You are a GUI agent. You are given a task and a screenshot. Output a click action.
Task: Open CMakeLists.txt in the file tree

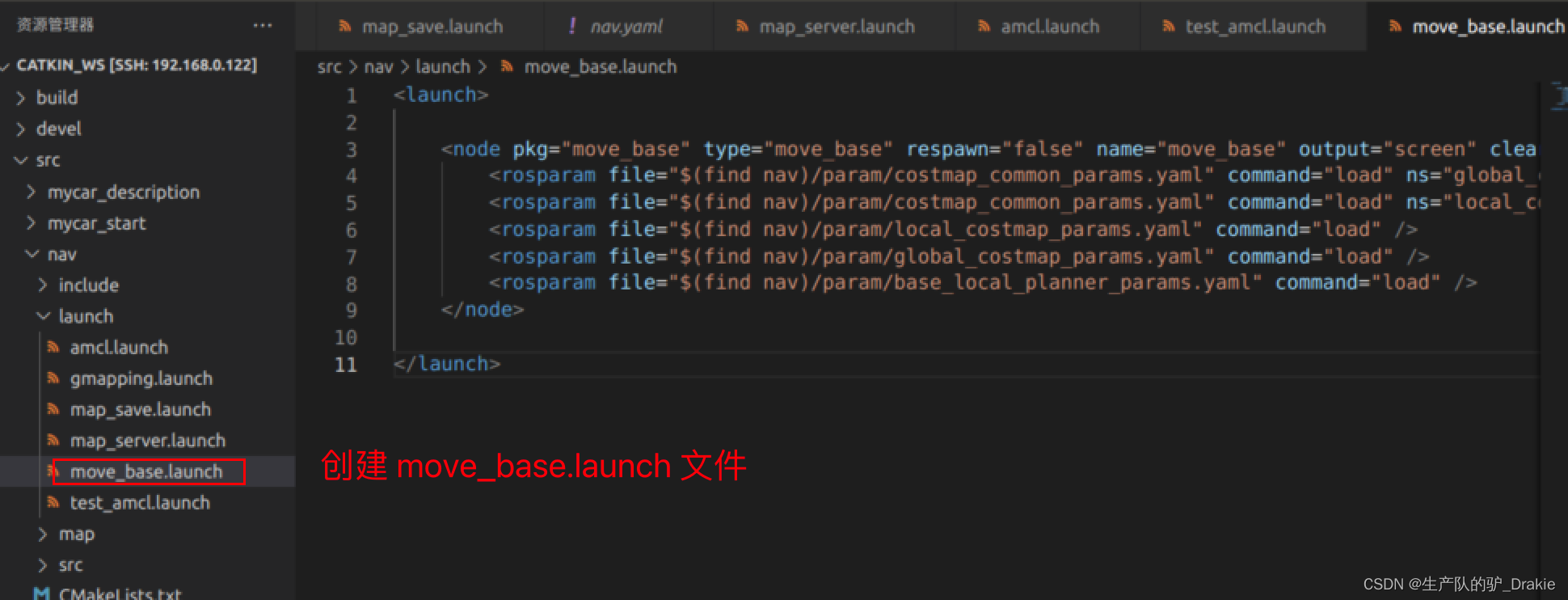(120, 593)
